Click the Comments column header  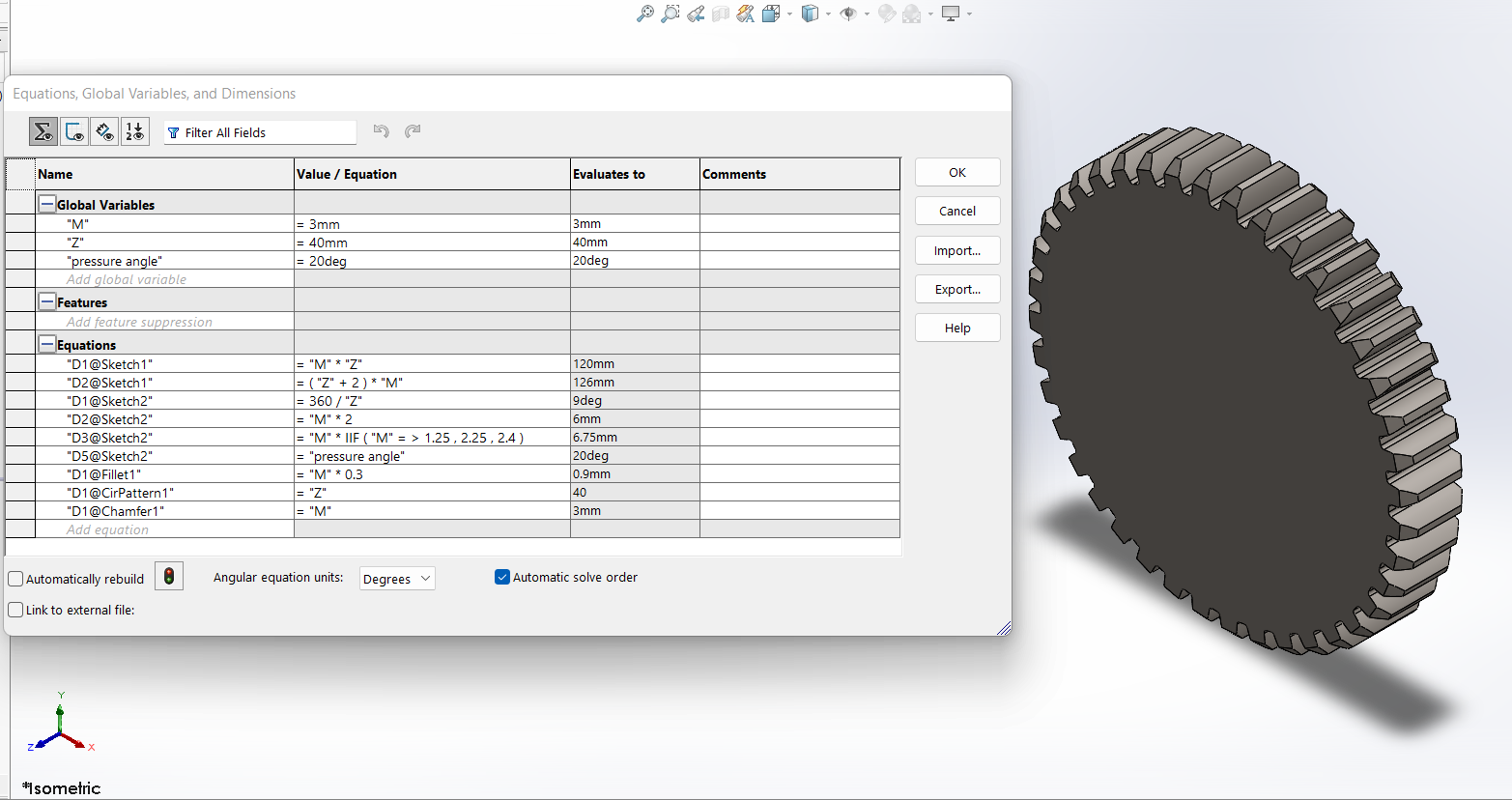coord(800,174)
